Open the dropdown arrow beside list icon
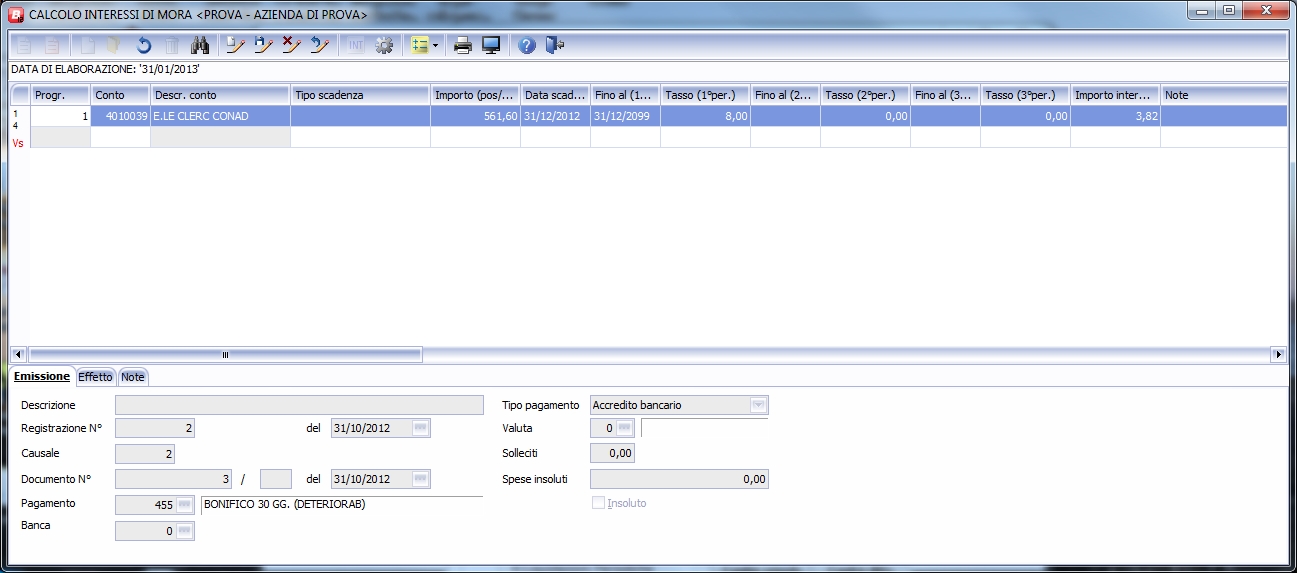 [436, 45]
